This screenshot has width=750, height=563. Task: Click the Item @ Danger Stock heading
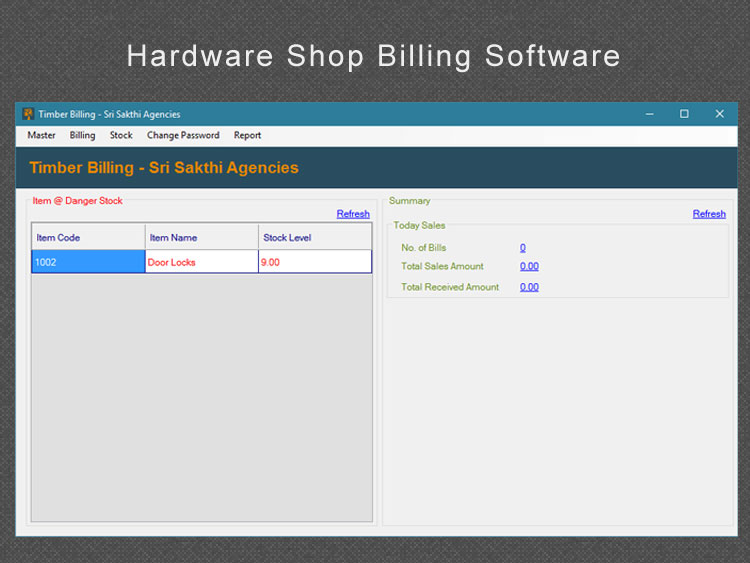[77, 201]
